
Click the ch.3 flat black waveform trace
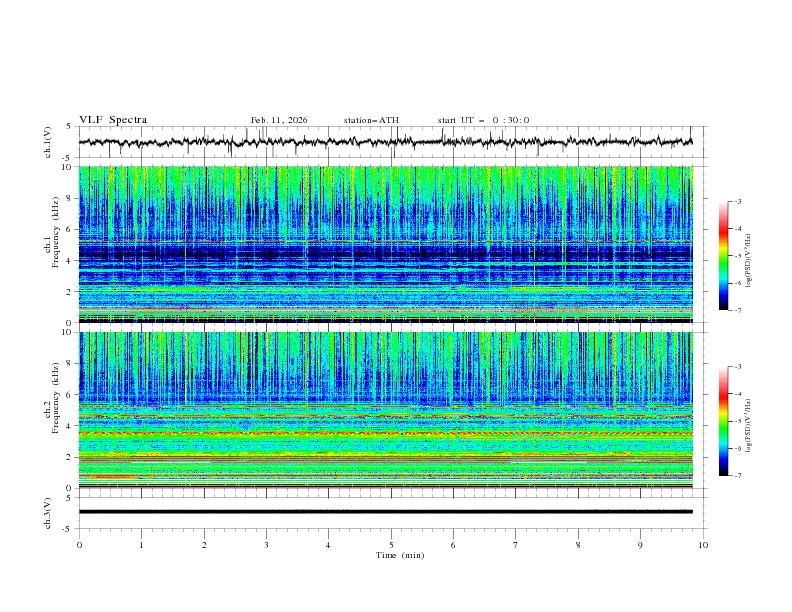pos(385,512)
